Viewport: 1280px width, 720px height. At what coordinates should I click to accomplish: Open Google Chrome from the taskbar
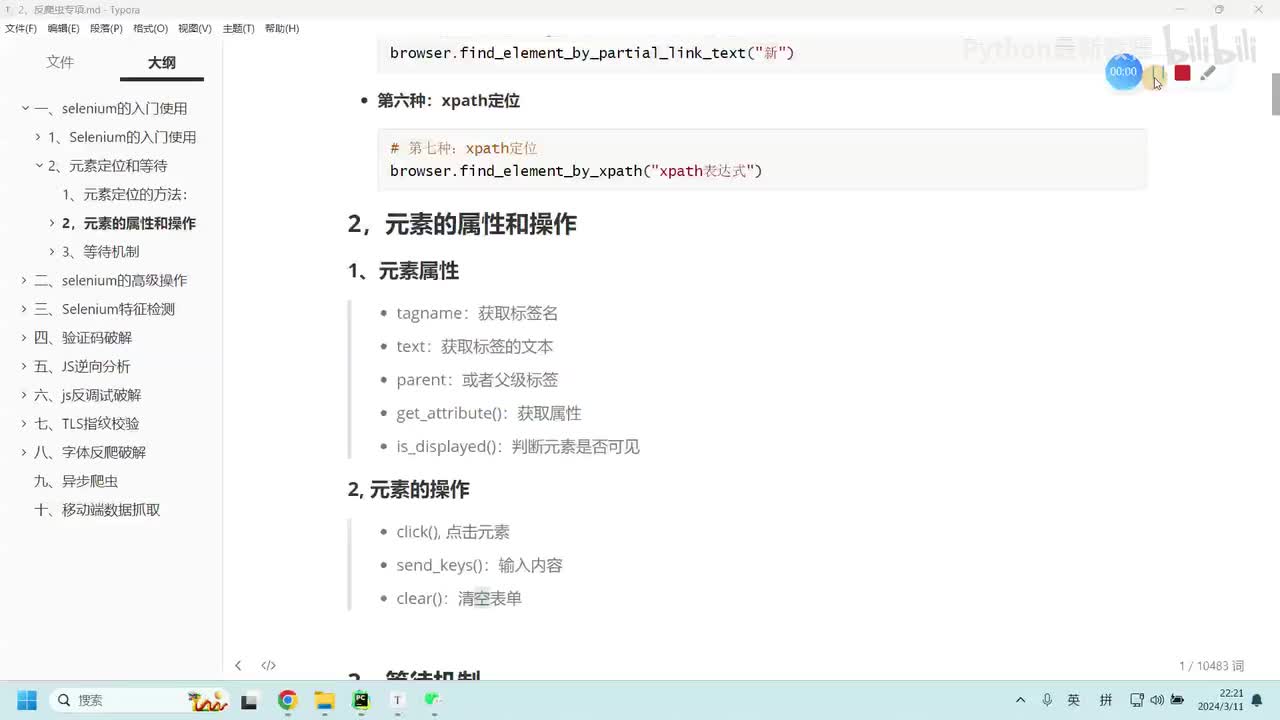[287, 700]
